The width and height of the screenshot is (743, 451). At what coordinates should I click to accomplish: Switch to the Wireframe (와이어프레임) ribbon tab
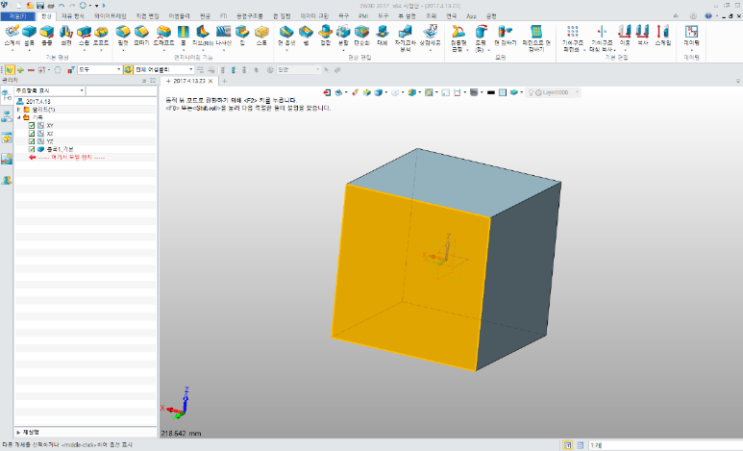point(110,16)
